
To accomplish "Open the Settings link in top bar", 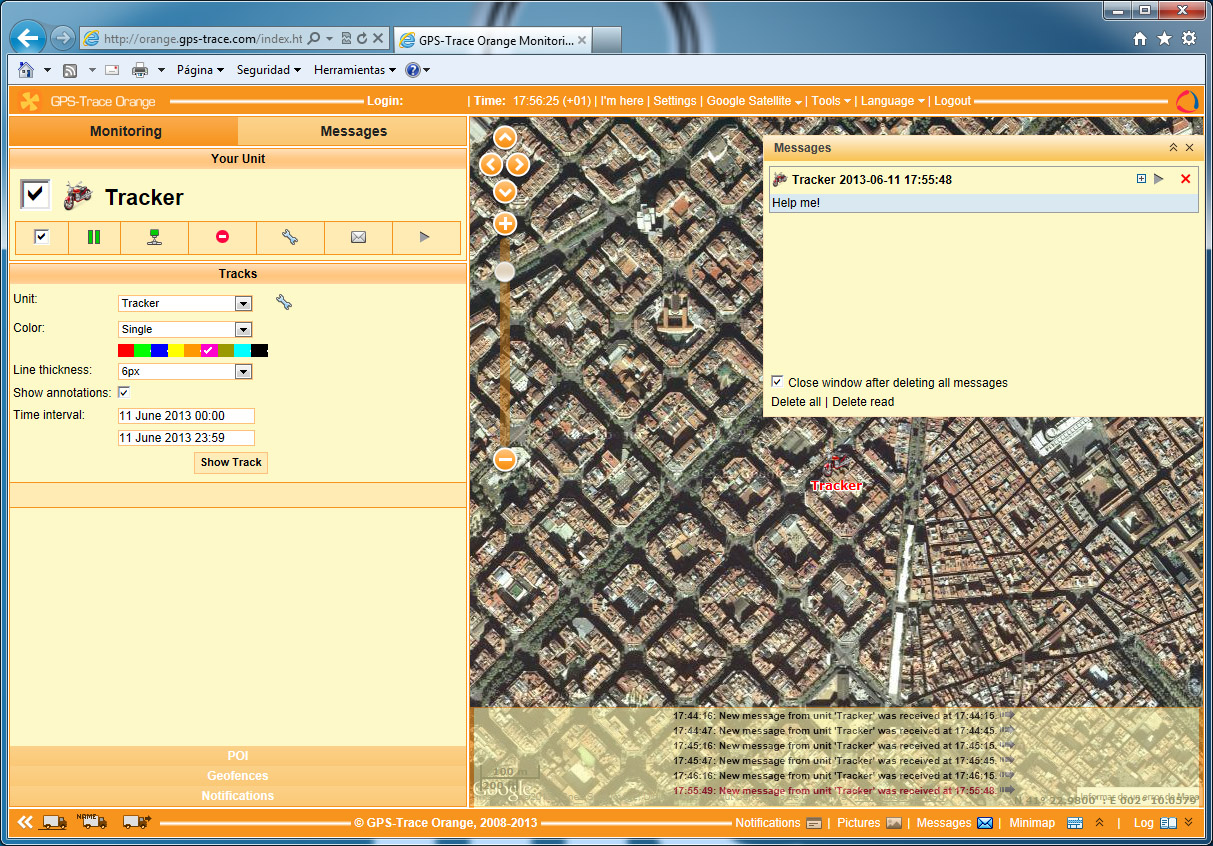I will click(675, 101).
